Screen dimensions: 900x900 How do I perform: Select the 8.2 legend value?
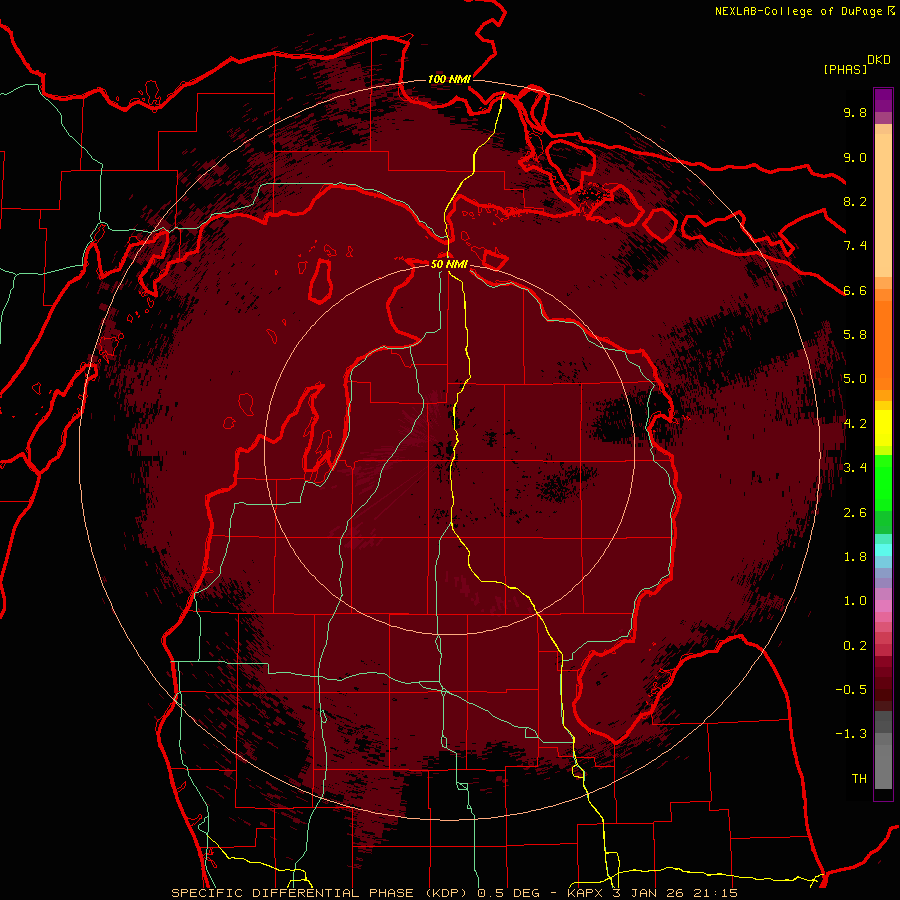(855, 201)
